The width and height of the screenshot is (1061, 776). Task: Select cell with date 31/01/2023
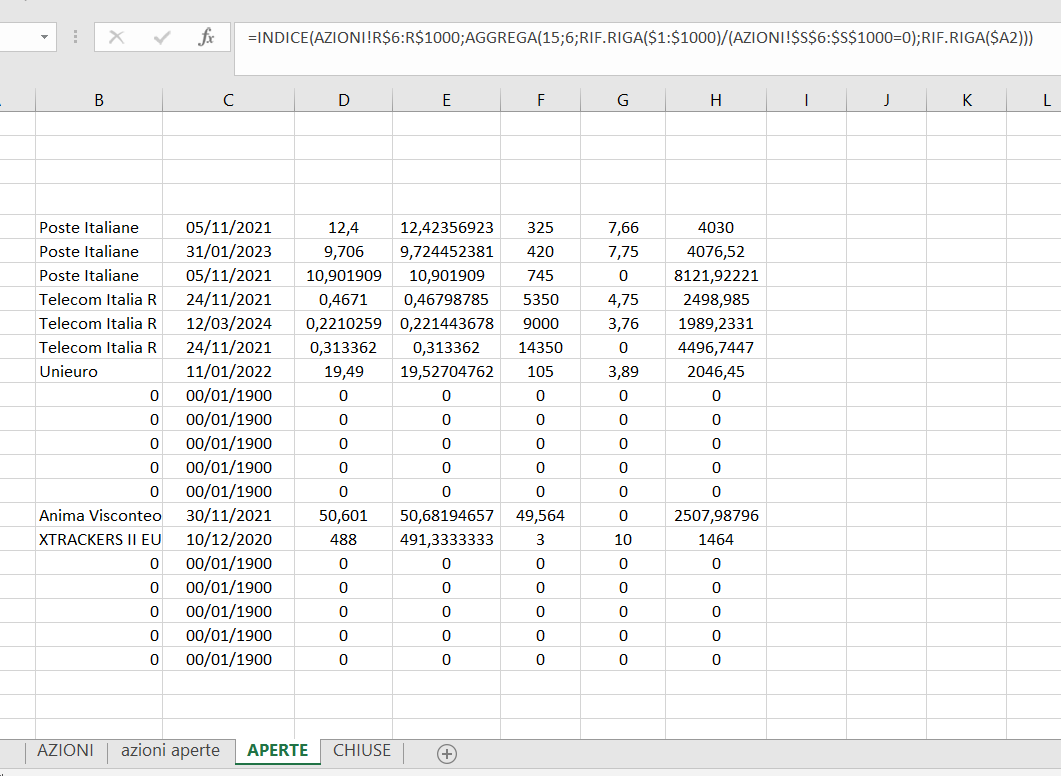tap(229, 252)
